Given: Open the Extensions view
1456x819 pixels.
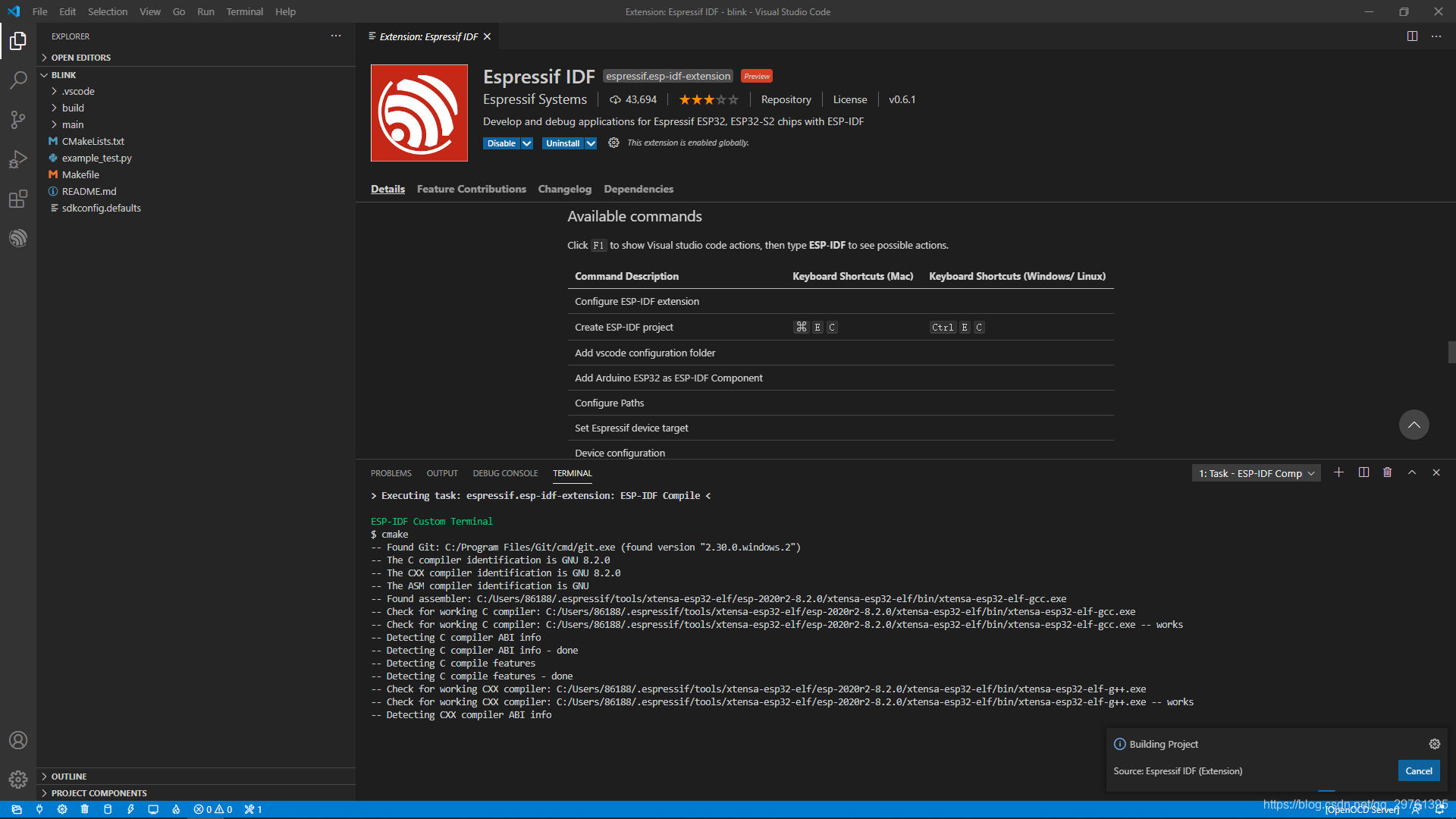Looking at the screenshot, I should click(18, 199).
